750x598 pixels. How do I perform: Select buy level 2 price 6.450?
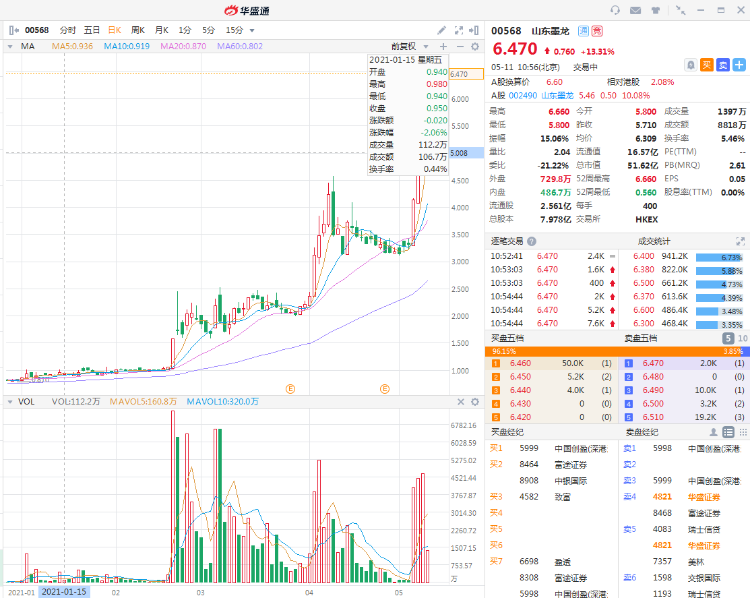(x=520, y=377)
